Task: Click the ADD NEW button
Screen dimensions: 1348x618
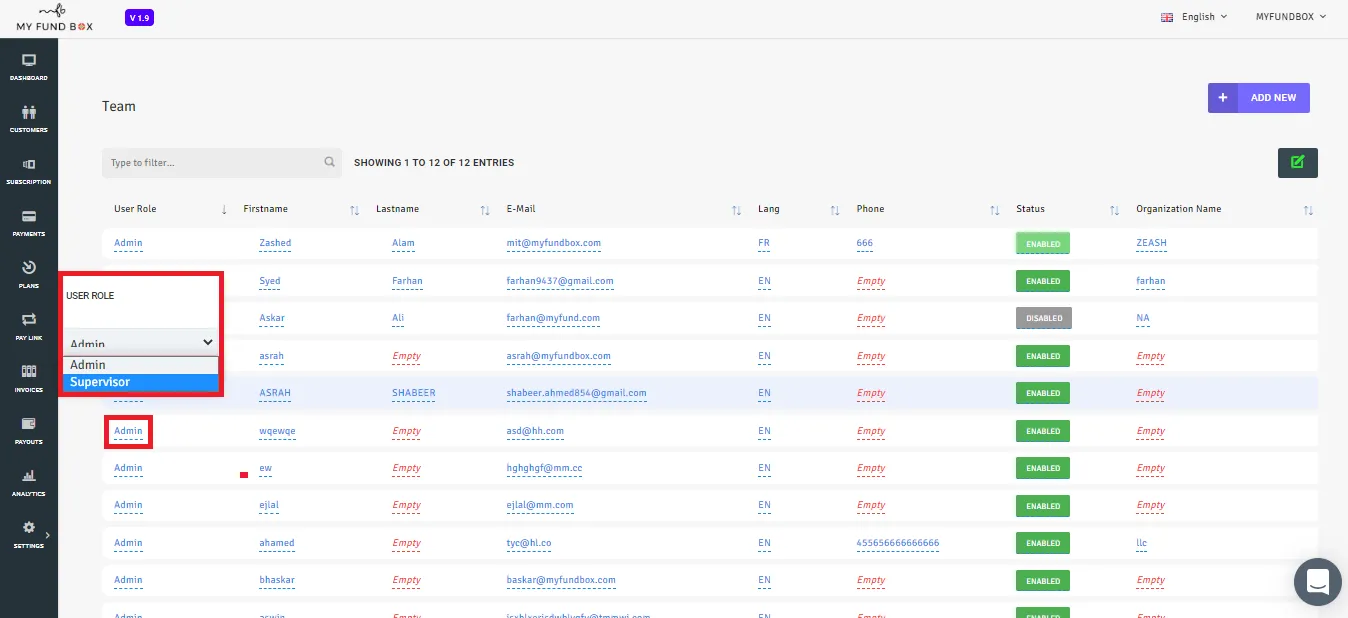Action: [1259, 98]
